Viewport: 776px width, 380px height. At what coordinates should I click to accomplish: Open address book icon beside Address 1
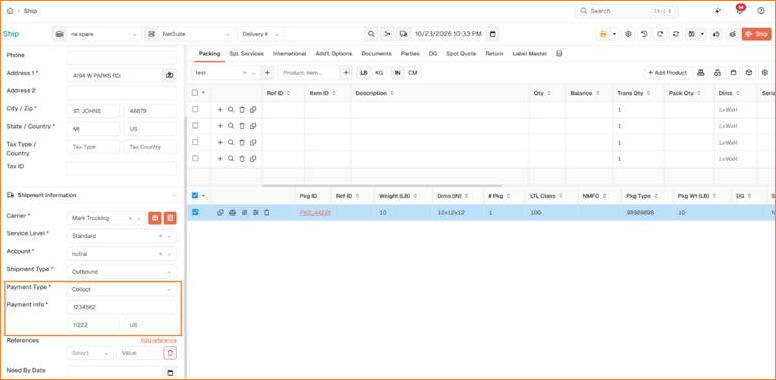tap(170, 75)
